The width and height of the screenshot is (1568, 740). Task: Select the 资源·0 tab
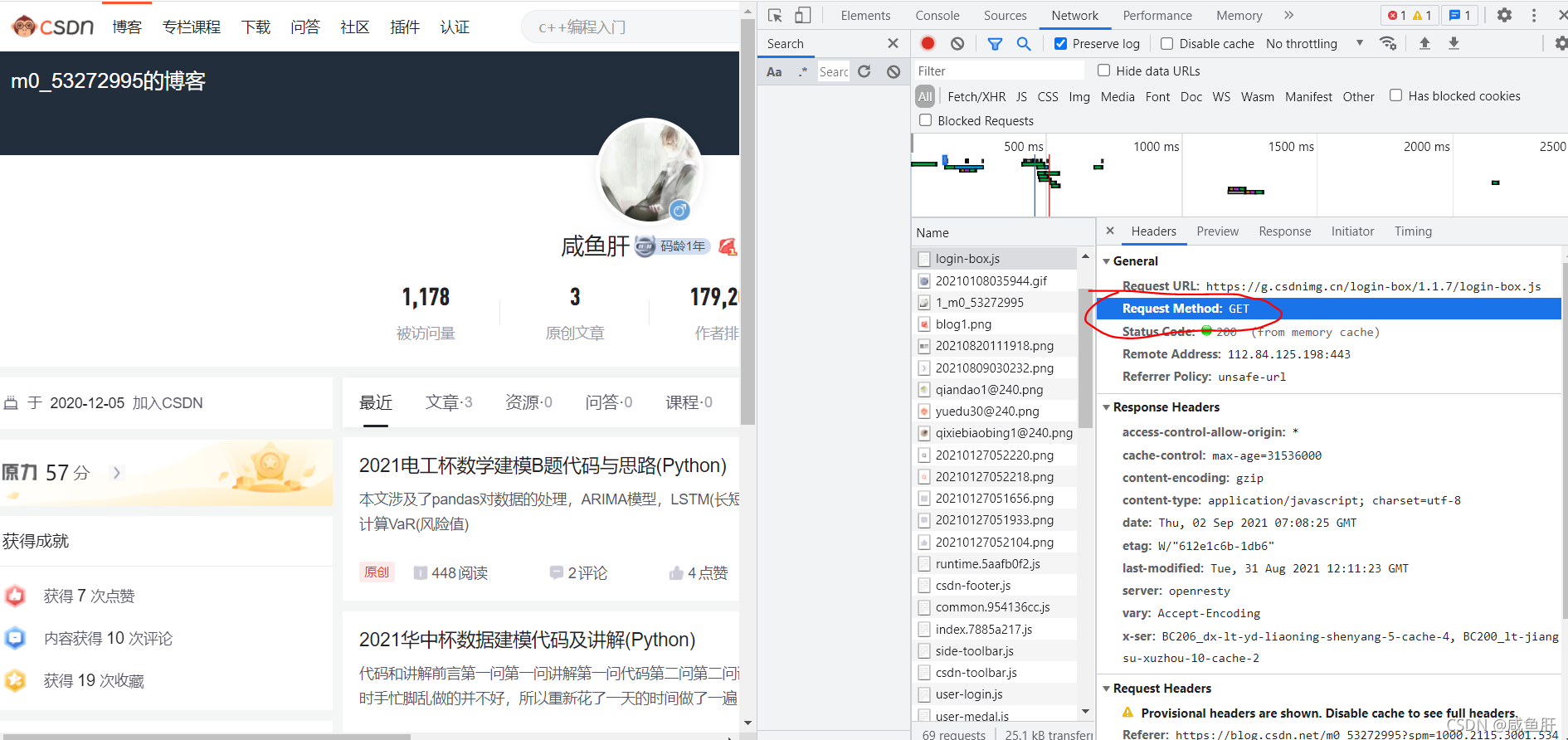tap(528, 402)
